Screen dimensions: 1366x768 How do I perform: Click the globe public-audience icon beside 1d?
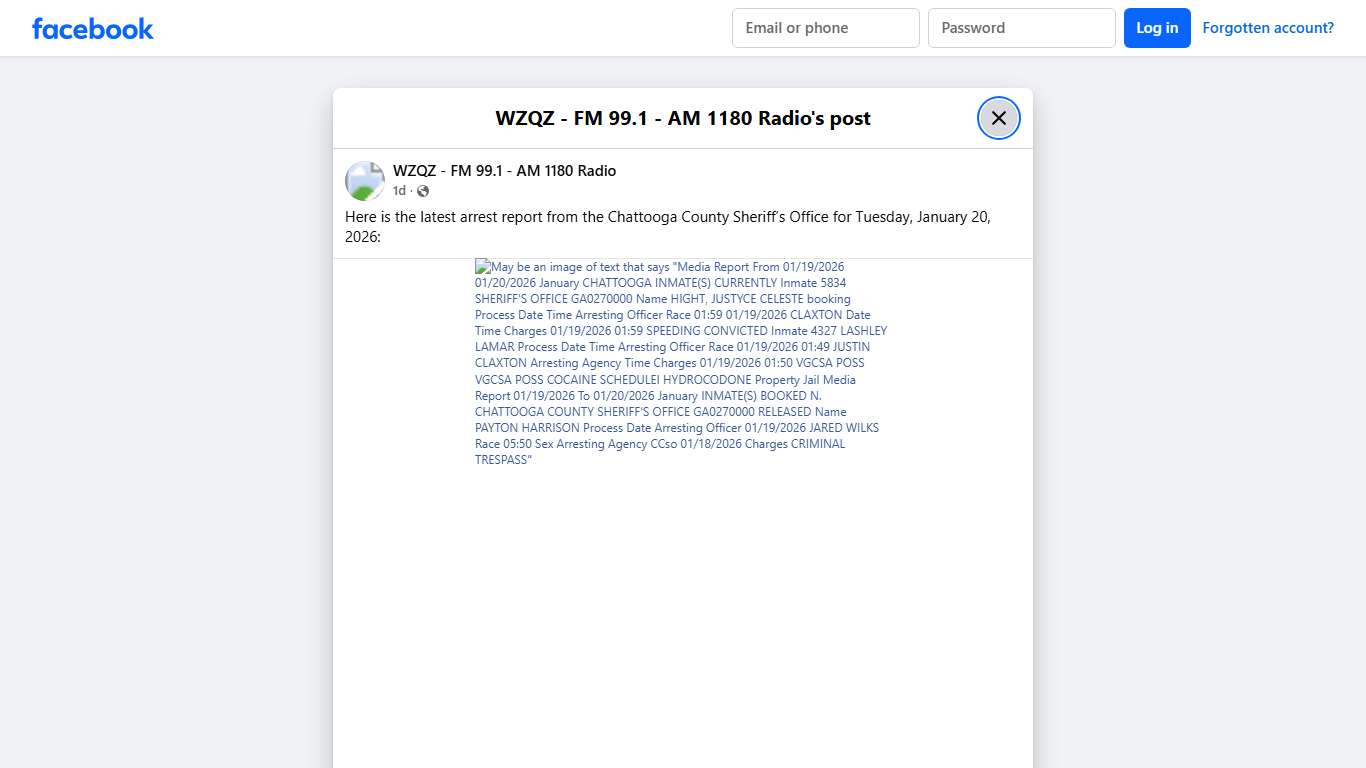[x=422, y=190]
